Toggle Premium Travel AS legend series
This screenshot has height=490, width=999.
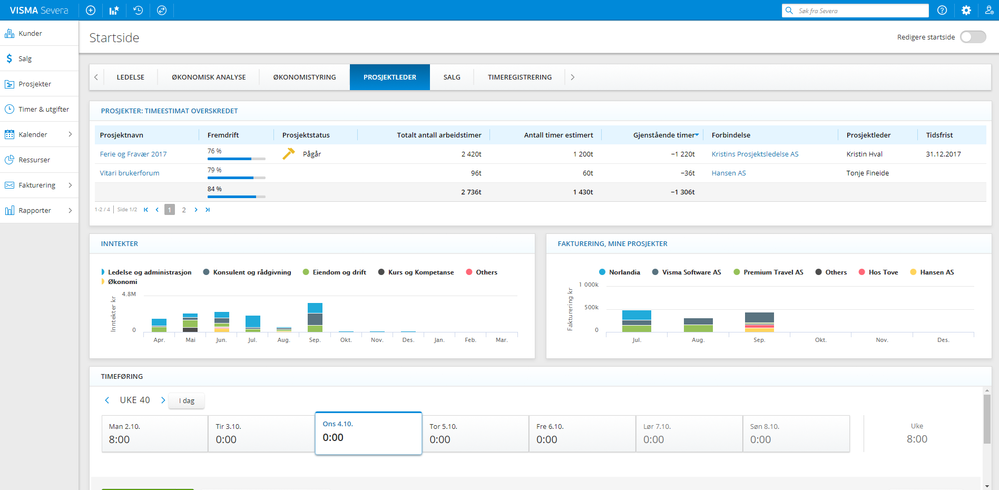[768, 272]
